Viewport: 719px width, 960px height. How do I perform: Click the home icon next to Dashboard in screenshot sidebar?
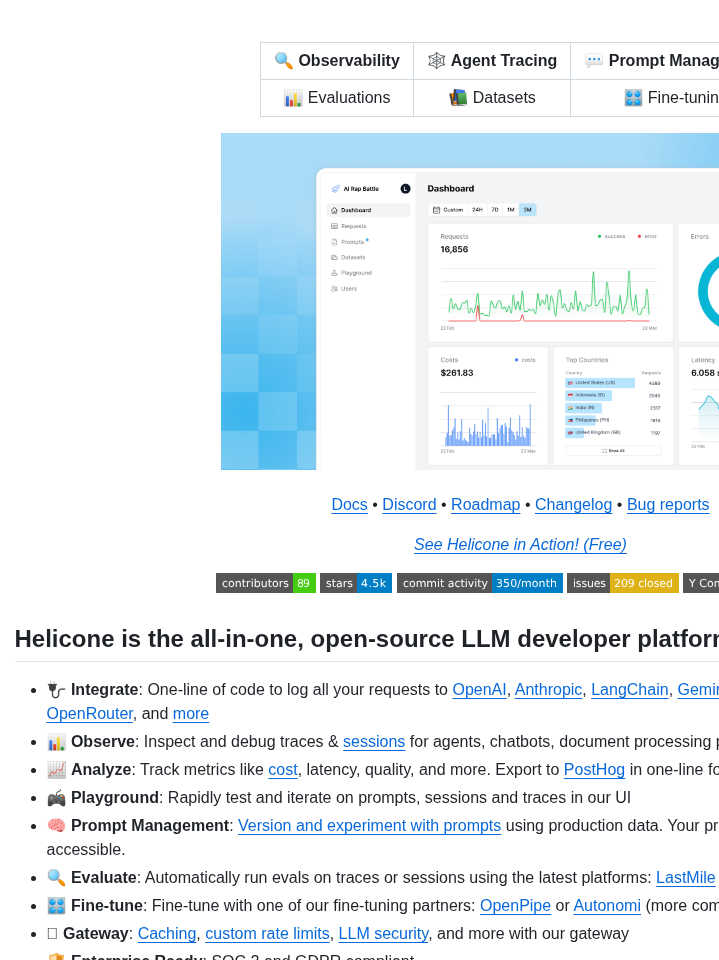click(x=334, y=210)
